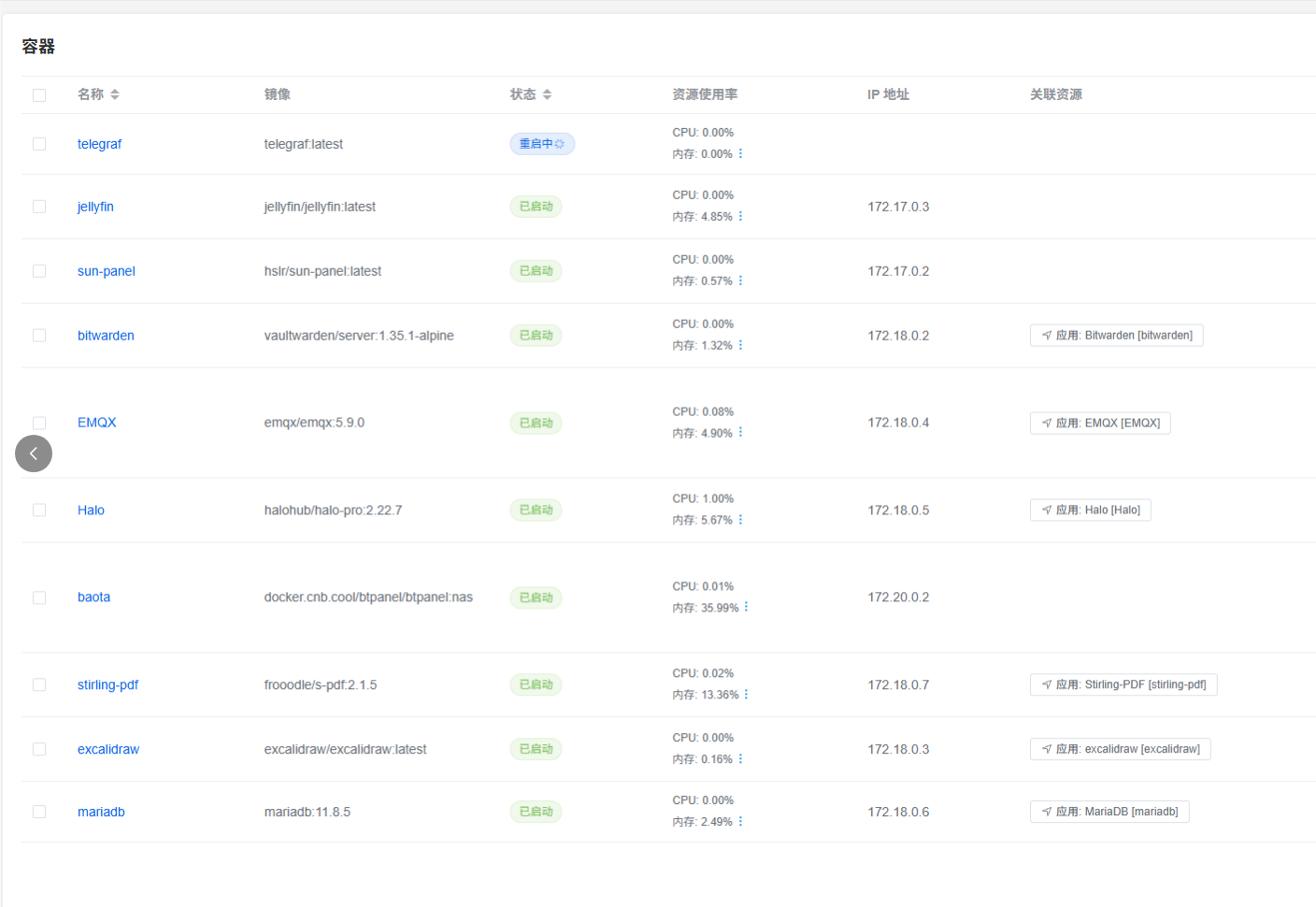Tick the excalidraw row checkbox
The height and width of the screenshot is (907, 1316).
pyautogui.click(x=39, y=749)
